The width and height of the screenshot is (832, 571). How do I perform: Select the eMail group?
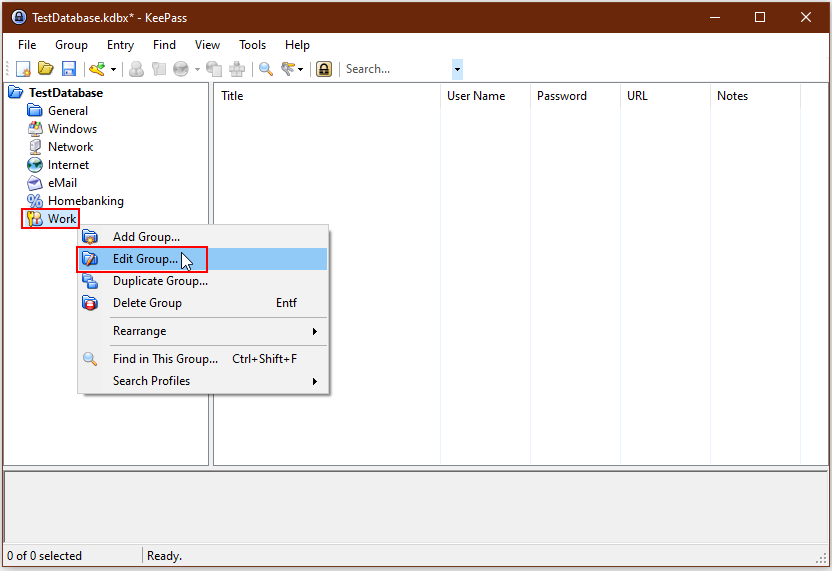[x=63, y=183]
